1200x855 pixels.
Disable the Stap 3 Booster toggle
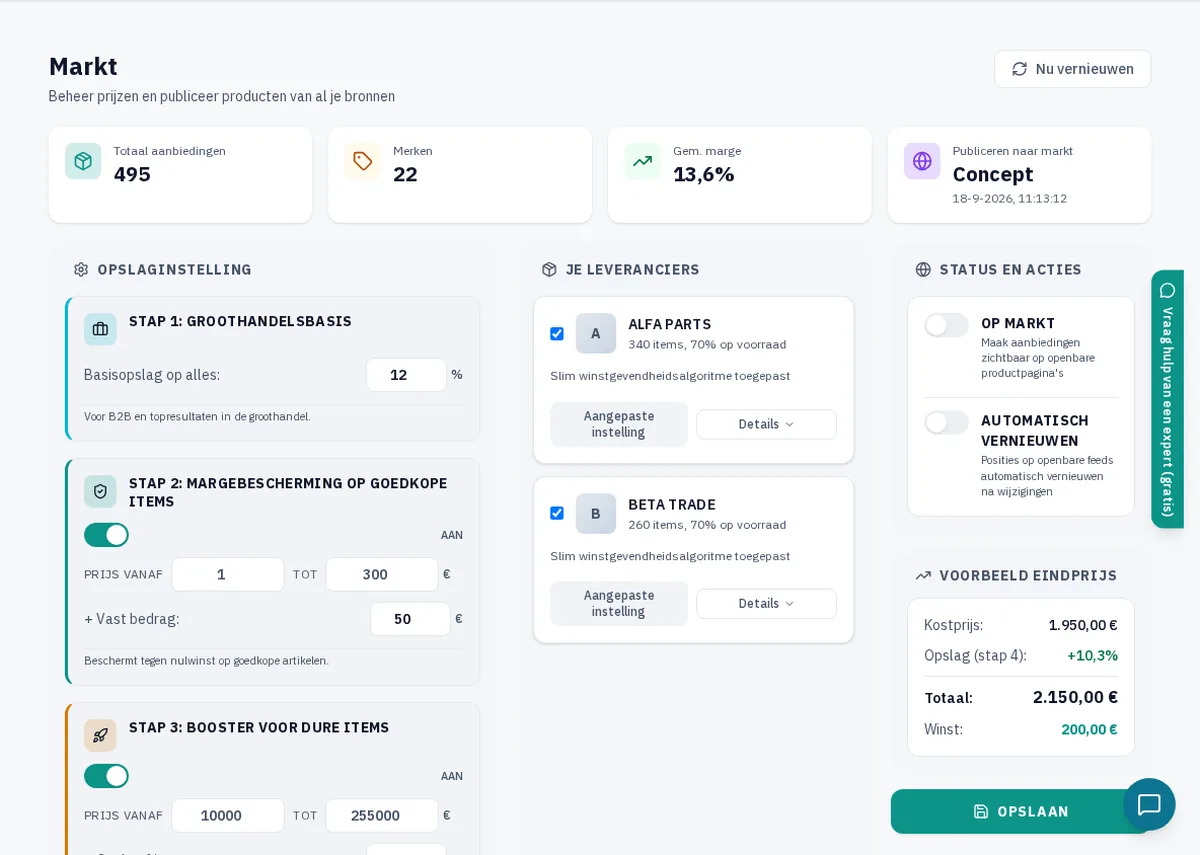pyautogui.click(x=106, y=776)
